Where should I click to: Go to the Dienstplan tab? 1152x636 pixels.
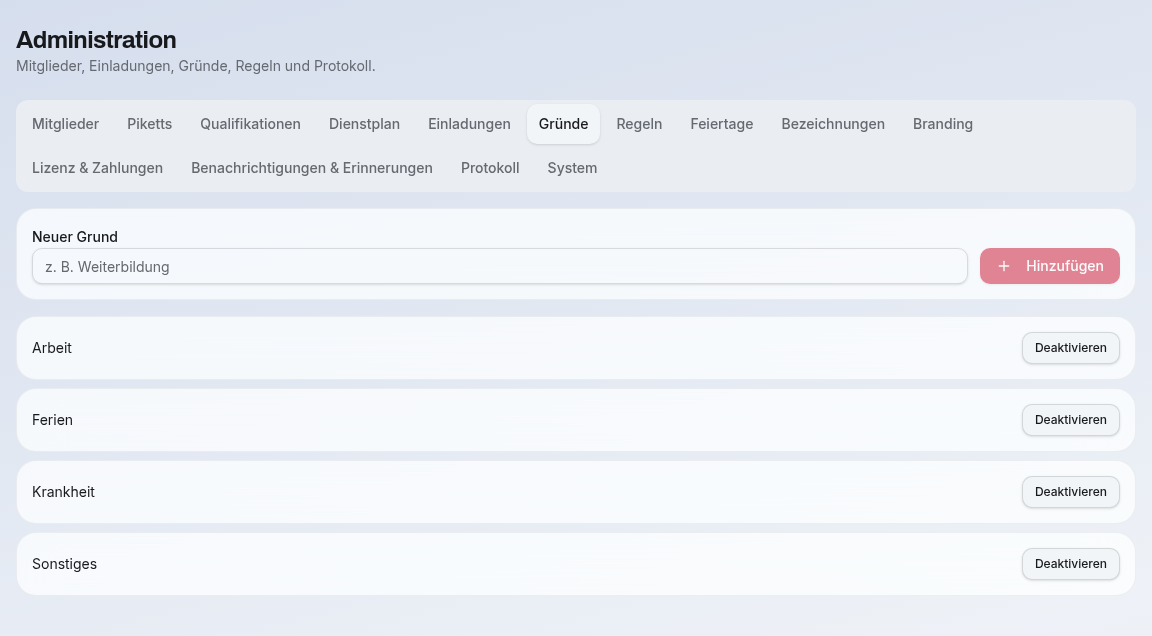(x=364, y=124)
